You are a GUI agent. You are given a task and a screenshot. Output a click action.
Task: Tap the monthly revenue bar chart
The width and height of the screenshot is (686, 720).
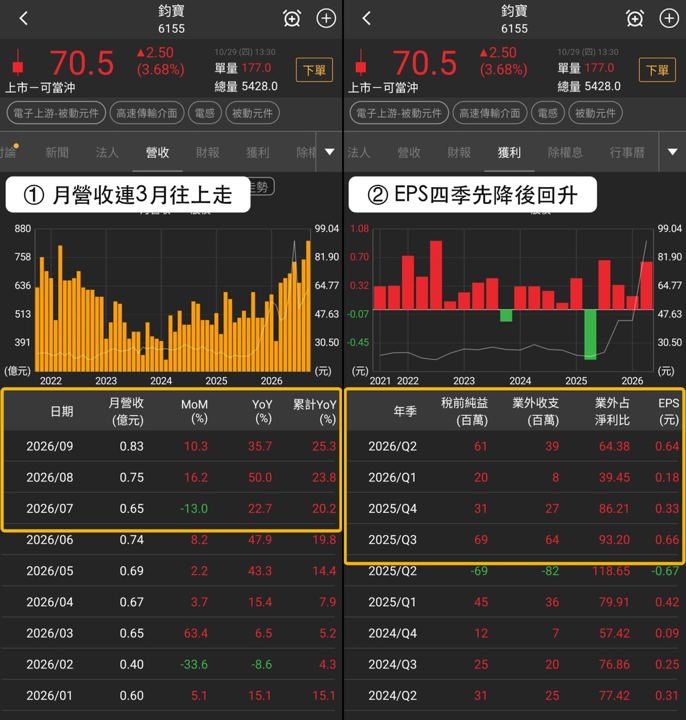173,300
